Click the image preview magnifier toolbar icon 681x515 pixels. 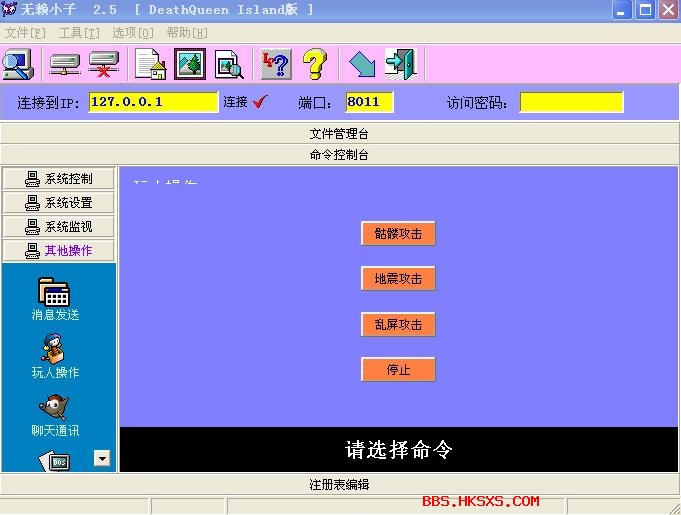coord(229,64)
